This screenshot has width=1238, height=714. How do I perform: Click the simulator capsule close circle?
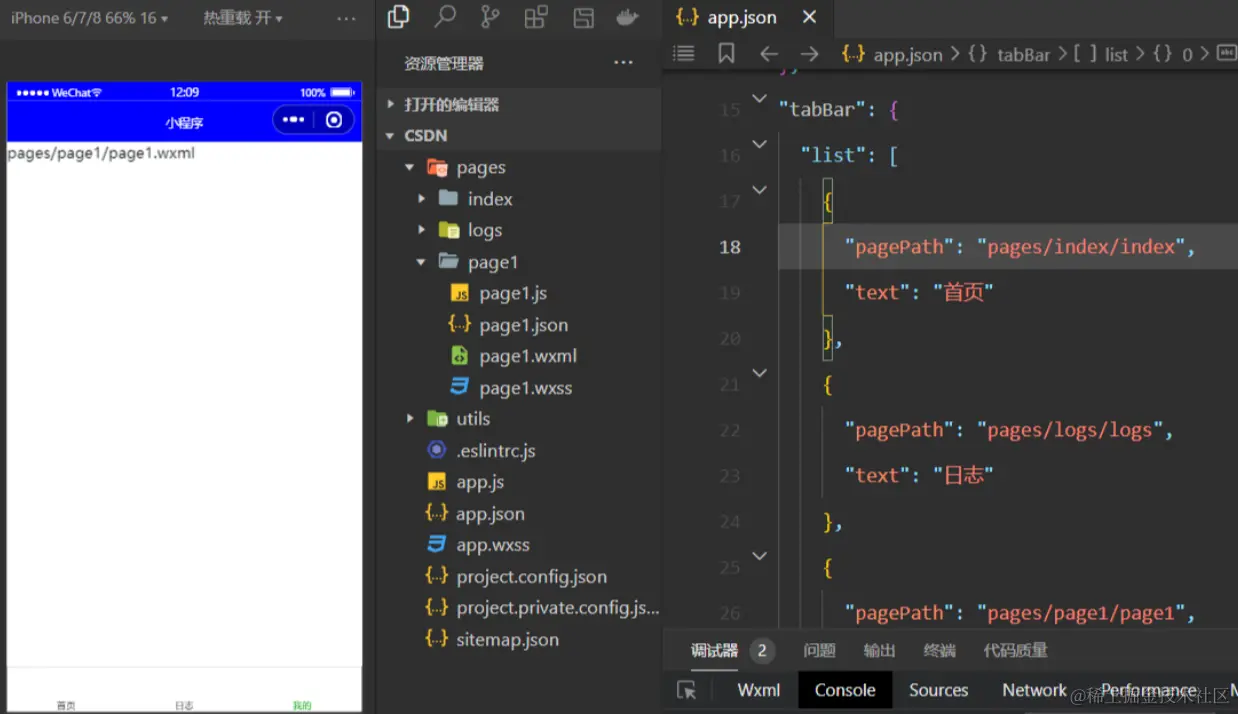[x=334, y=120]
